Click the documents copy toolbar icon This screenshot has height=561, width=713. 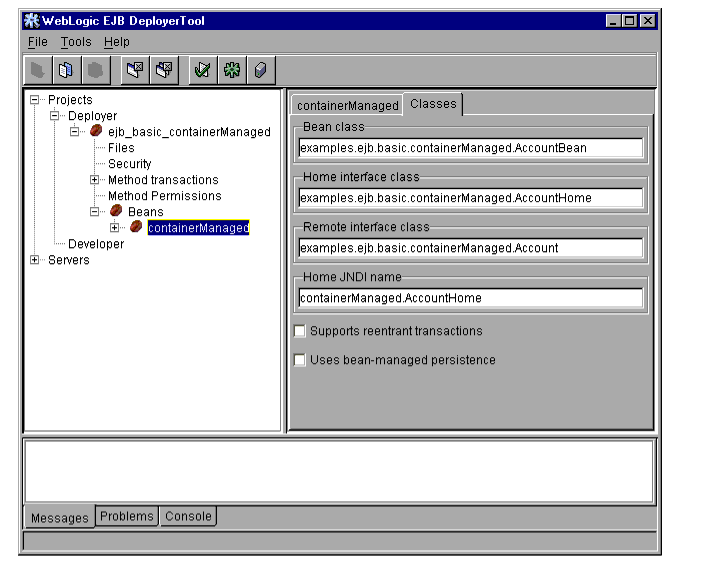click(x=66, y=70)
